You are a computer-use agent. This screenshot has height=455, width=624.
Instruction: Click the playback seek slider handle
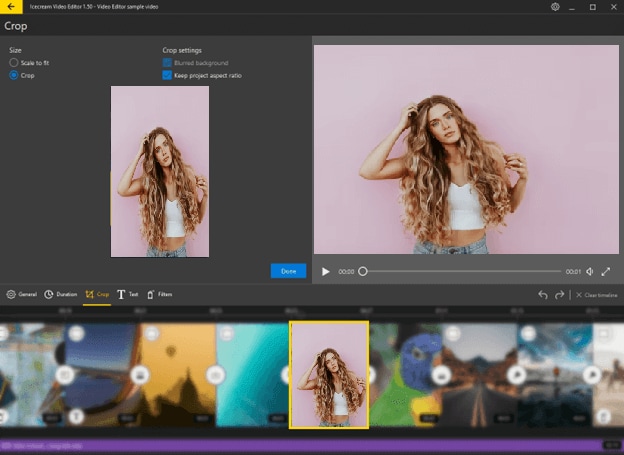coord(363,271)
